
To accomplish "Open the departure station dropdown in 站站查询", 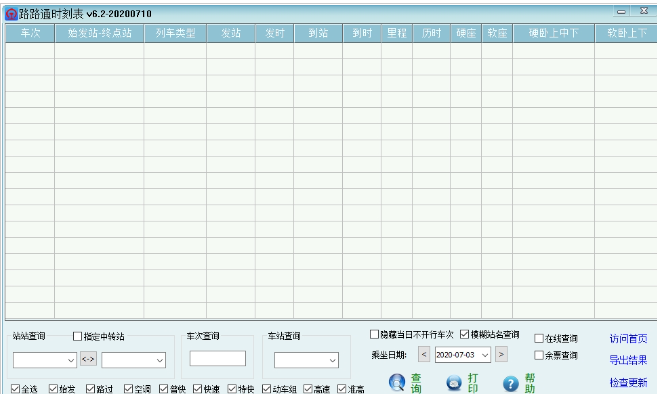I will 71,360.
